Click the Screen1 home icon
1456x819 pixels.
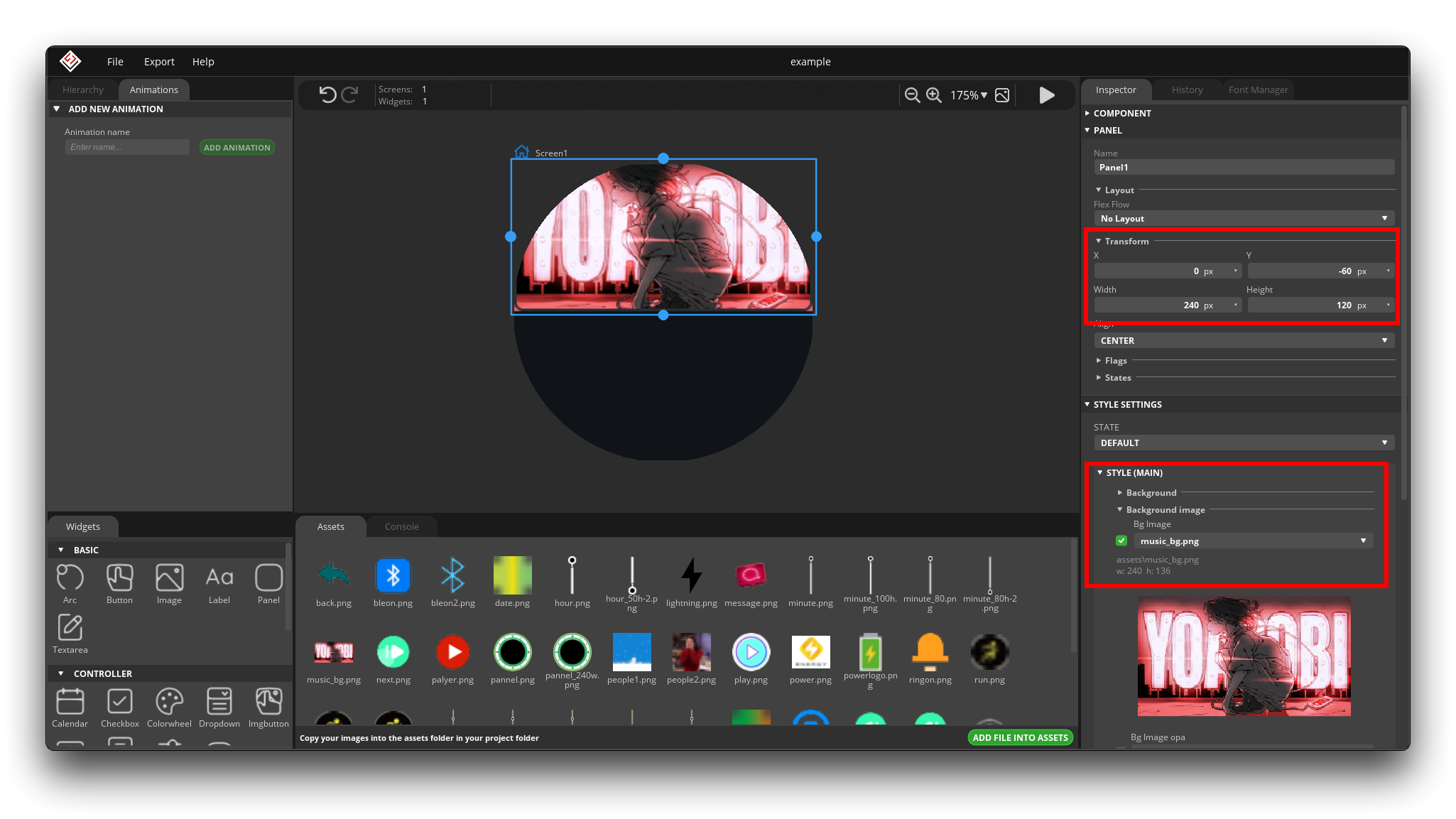[x=521, y=151]
